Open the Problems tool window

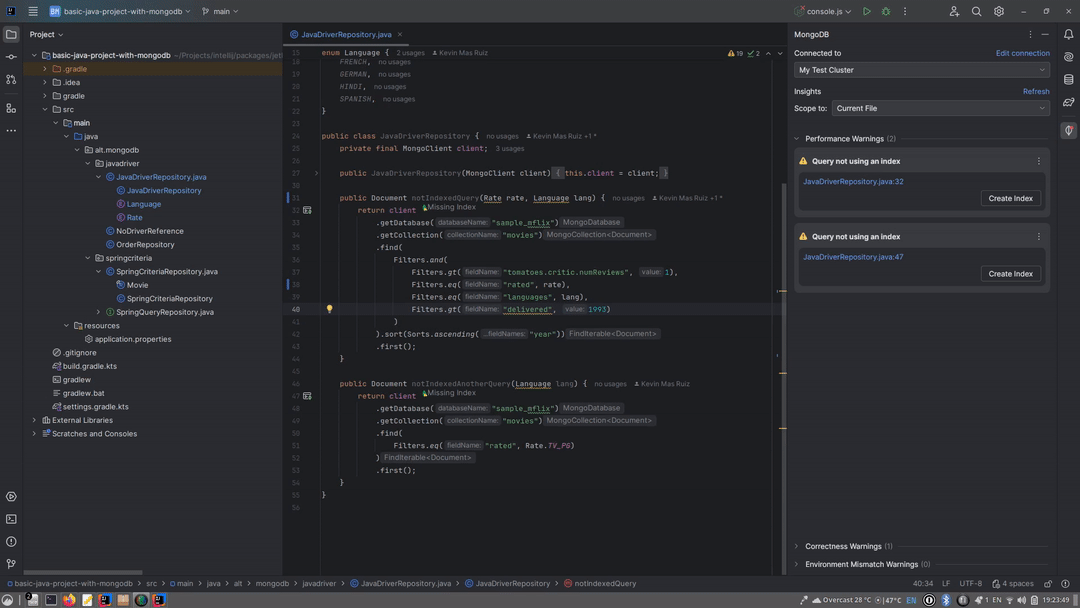pos(11,541)
